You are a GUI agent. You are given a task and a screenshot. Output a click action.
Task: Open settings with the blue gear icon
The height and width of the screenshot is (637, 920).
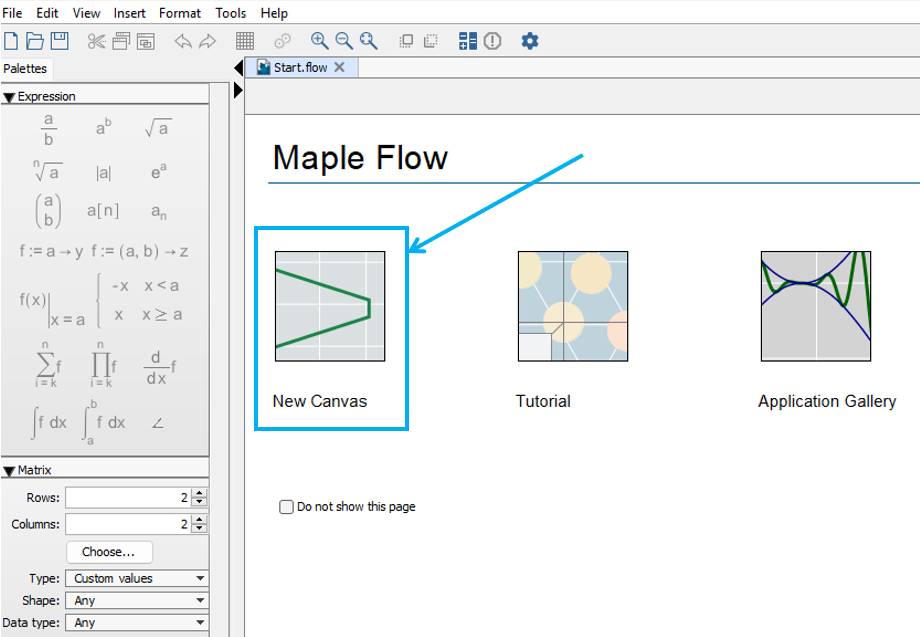pyautogui.click(x=530, y=41)
